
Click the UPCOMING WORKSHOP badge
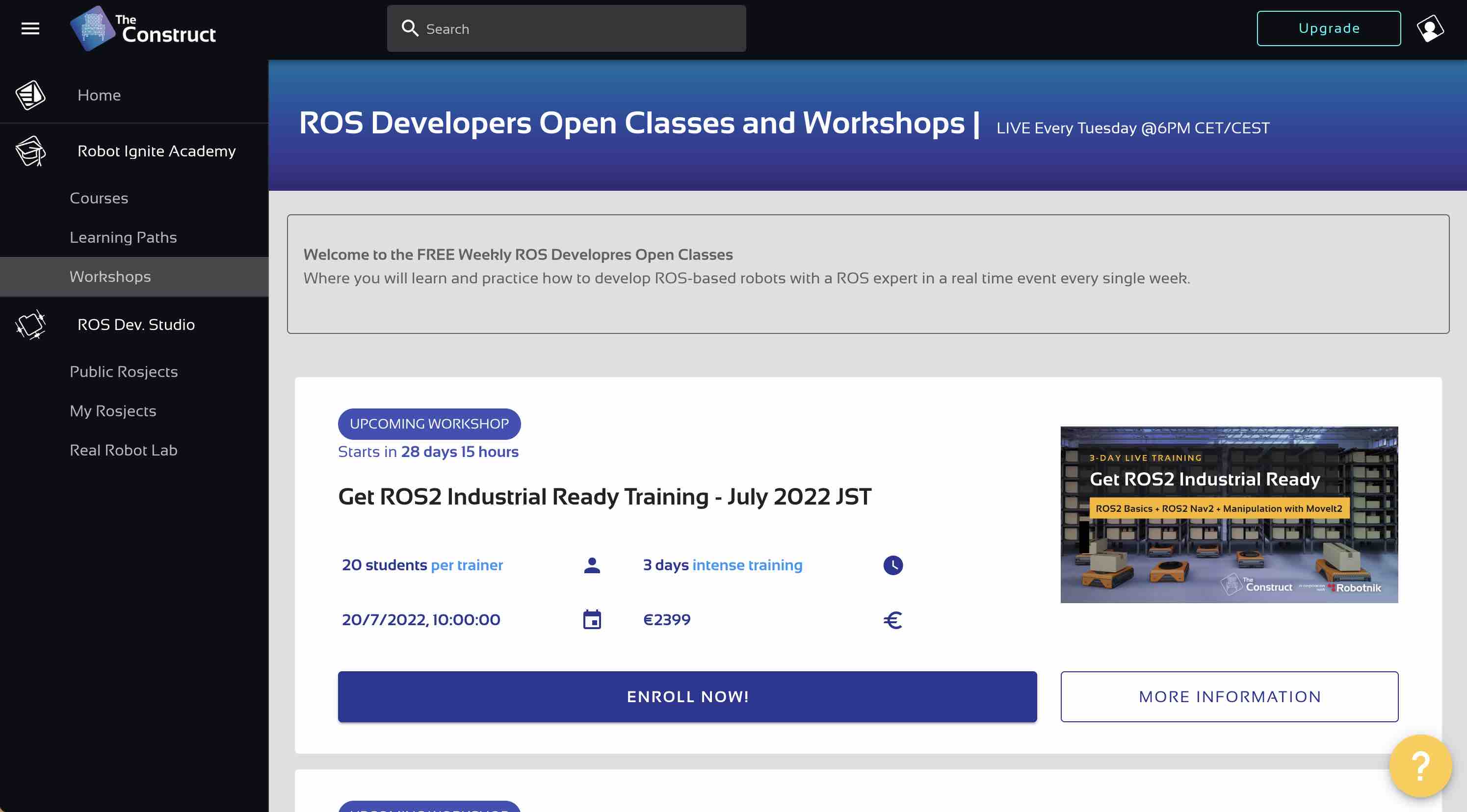tap(429, 424)
